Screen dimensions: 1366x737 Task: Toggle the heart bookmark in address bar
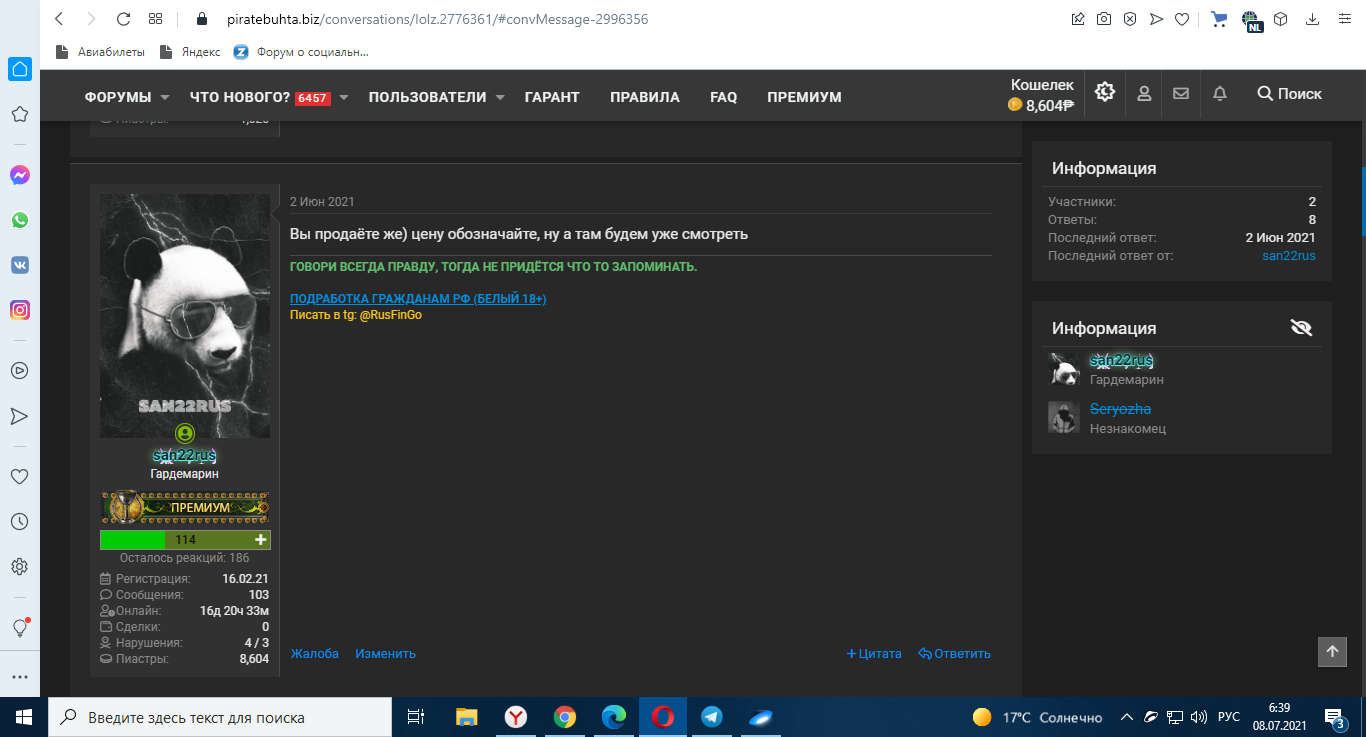pos(1181,19)
